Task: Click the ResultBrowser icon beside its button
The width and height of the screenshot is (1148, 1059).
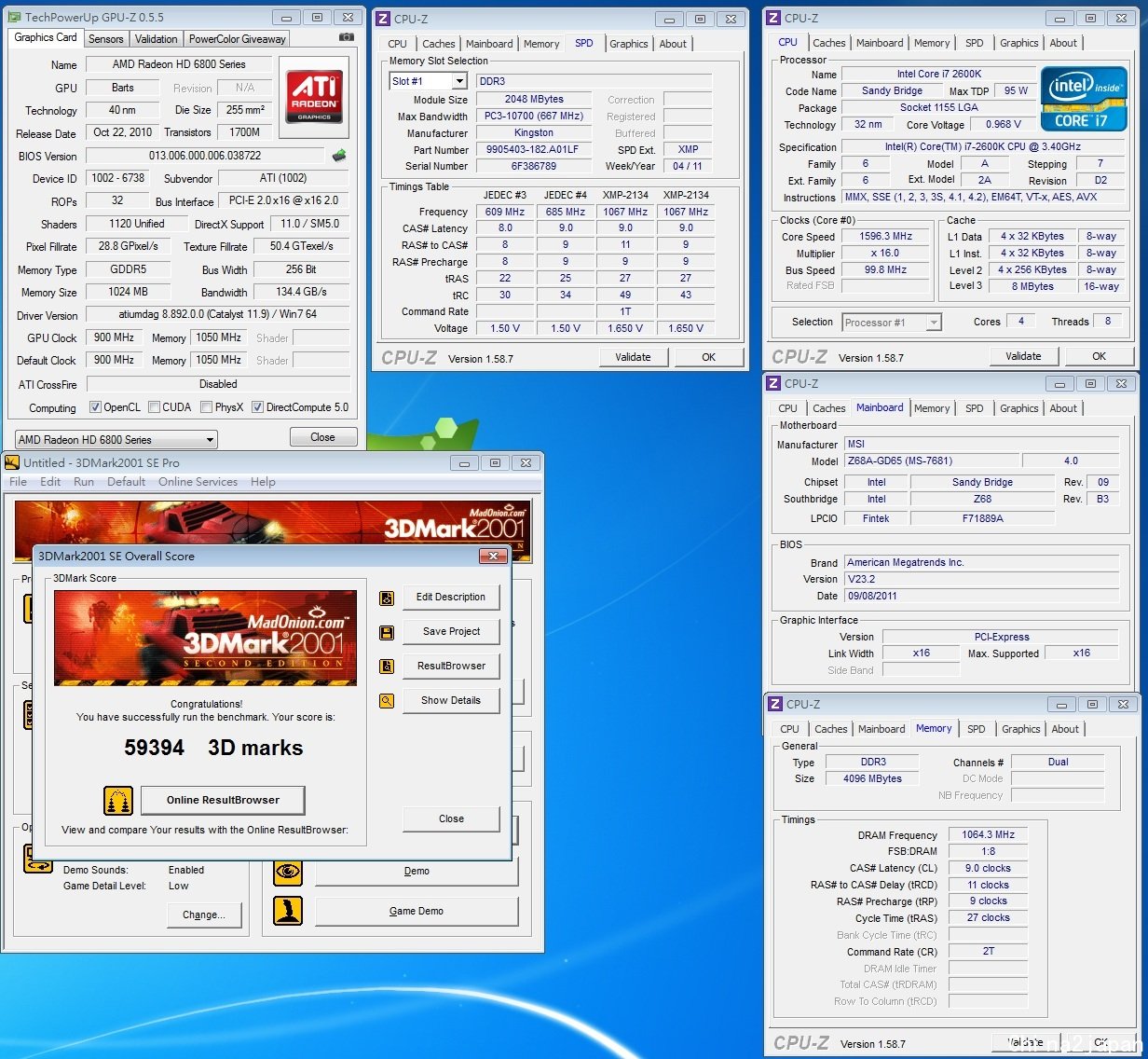Action: click(x=387, y=667)
